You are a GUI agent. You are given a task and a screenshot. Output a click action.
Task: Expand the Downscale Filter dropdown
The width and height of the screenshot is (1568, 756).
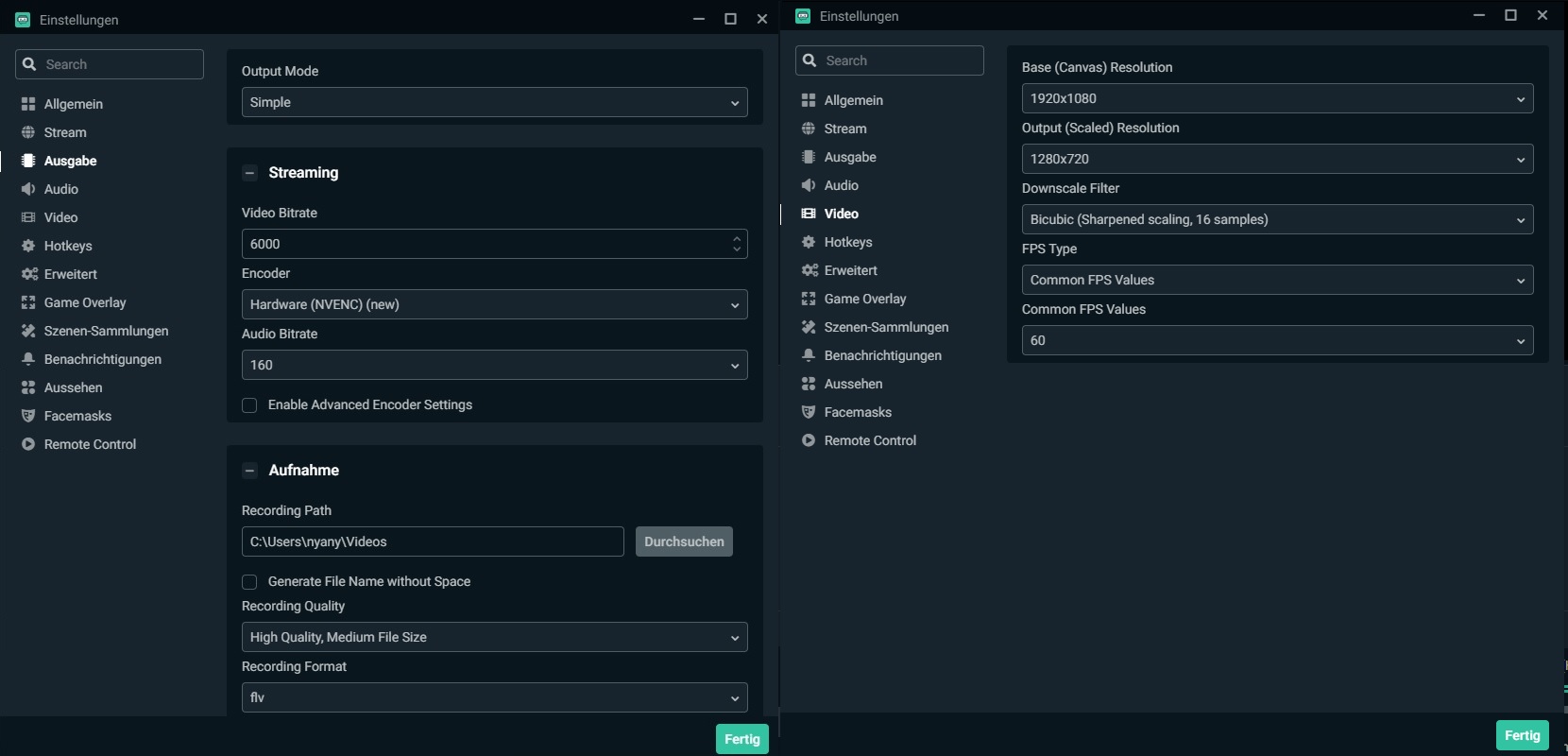(x=1277, y=219)
